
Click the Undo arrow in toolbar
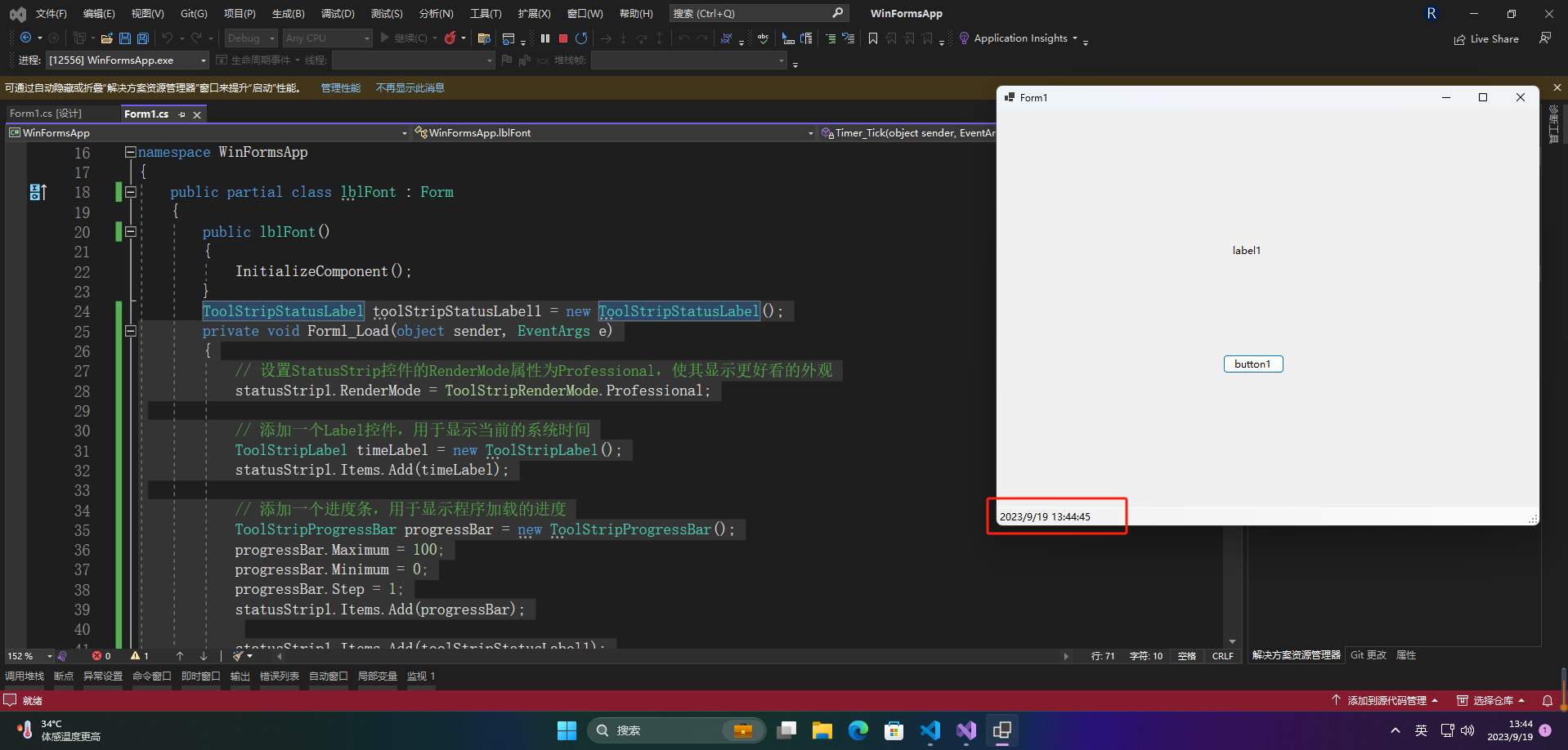coord(168,38)
